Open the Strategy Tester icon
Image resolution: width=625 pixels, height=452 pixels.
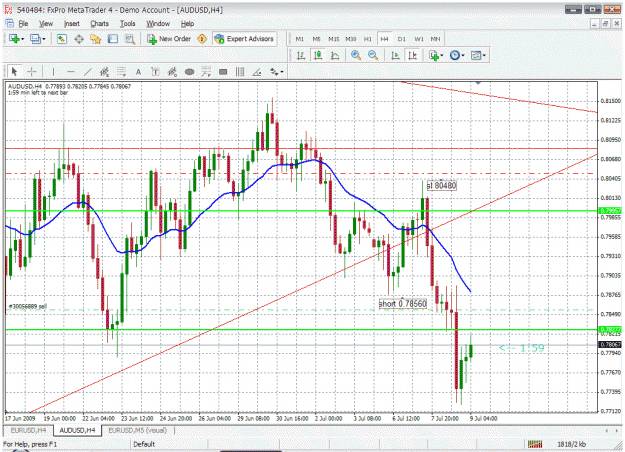tap(130, 39)
